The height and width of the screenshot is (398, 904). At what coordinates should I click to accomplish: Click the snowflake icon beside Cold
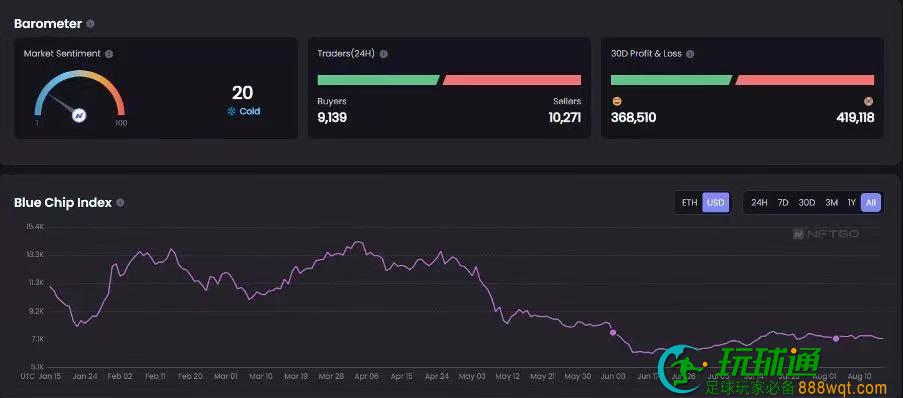232,111
